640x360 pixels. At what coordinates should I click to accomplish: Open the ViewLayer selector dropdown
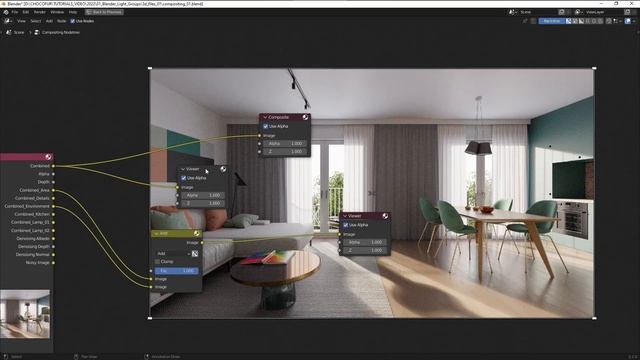[578, 12]
